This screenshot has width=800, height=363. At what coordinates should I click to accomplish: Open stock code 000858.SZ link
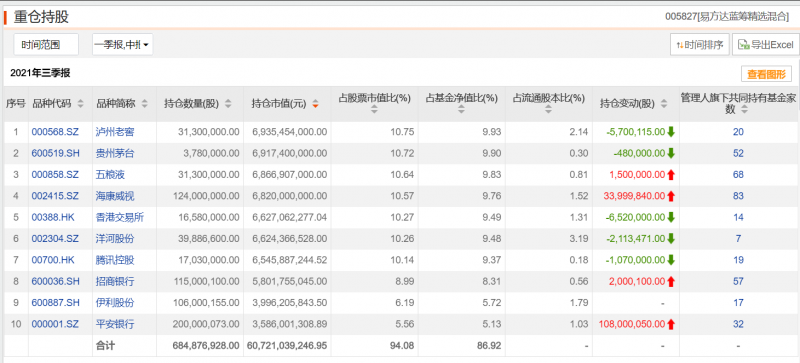(x=55, y=175)
